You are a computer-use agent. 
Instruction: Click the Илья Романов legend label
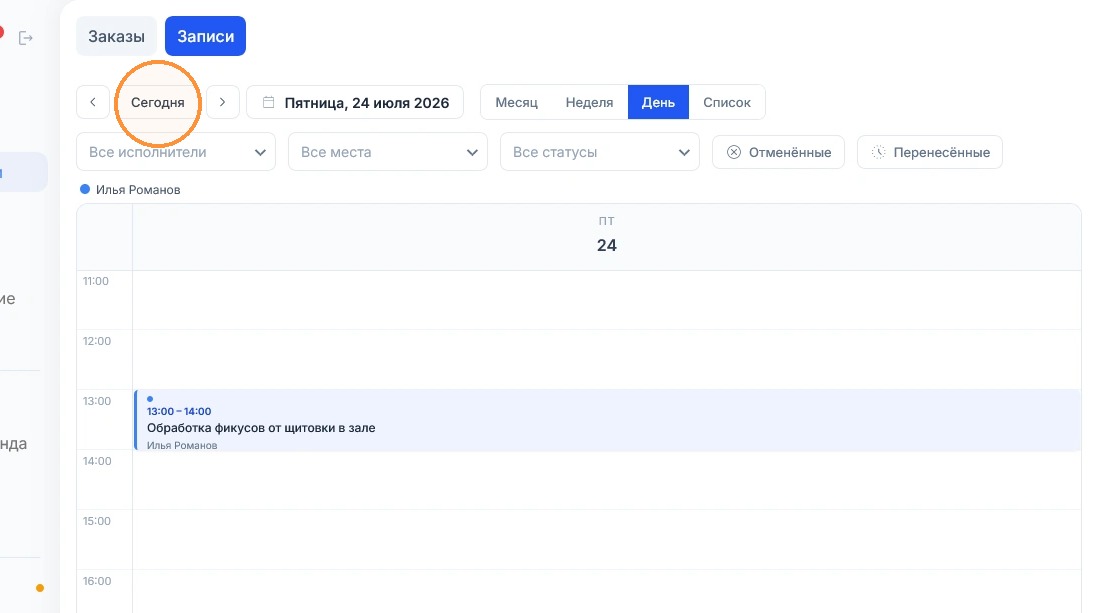click(138, 190)
